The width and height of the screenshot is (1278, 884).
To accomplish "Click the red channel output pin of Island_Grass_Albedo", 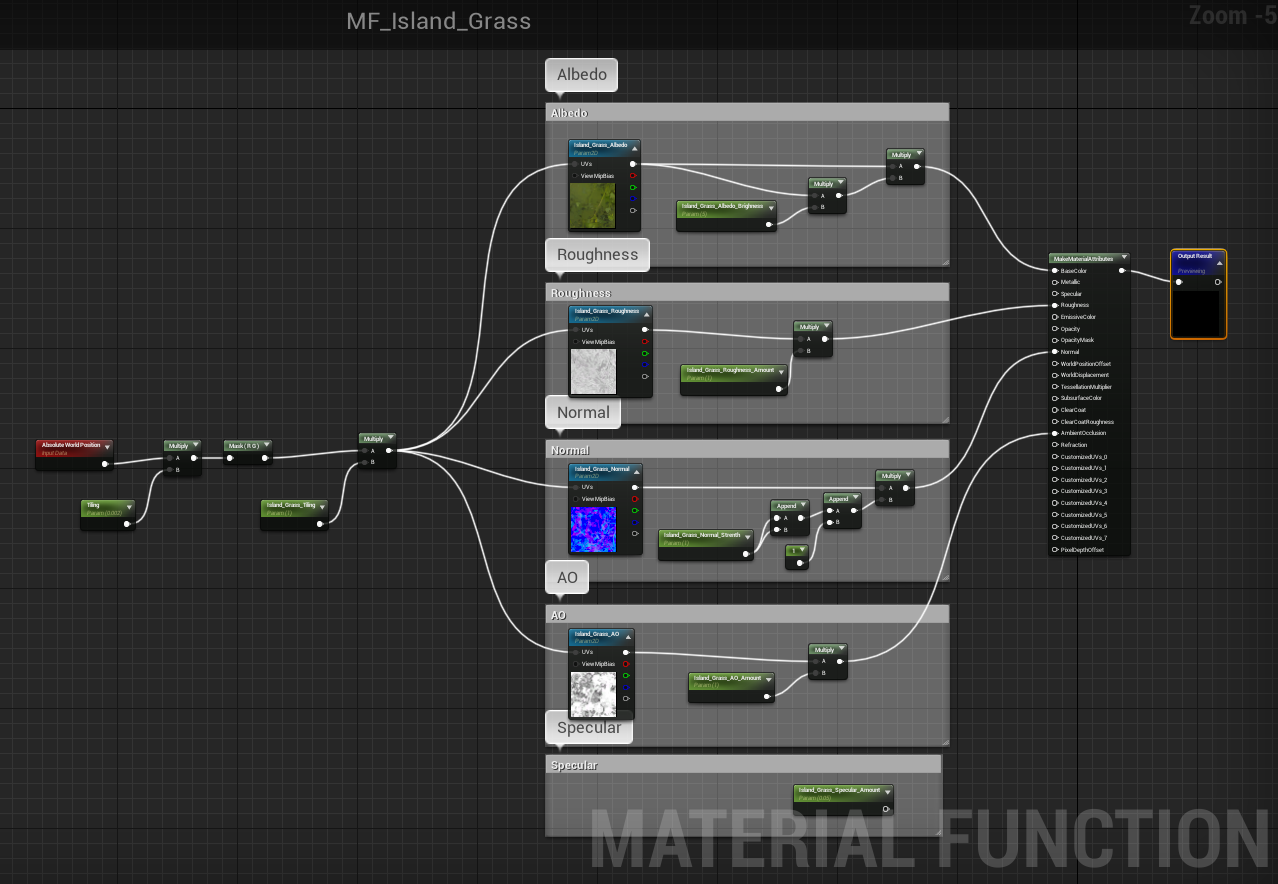I will pyautogui.click(x=633, y=175).
